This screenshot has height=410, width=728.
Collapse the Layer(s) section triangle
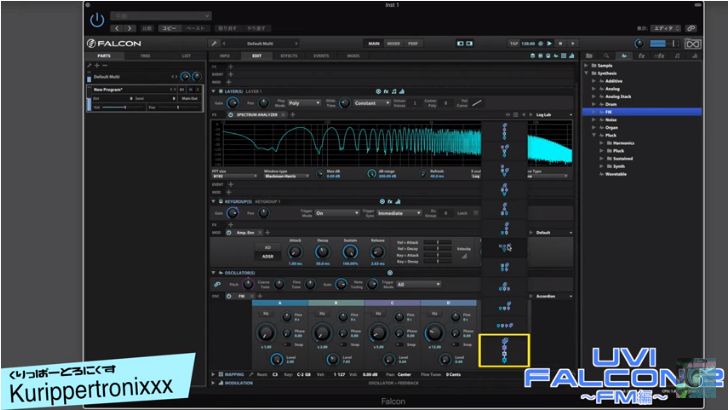(214, 91)
